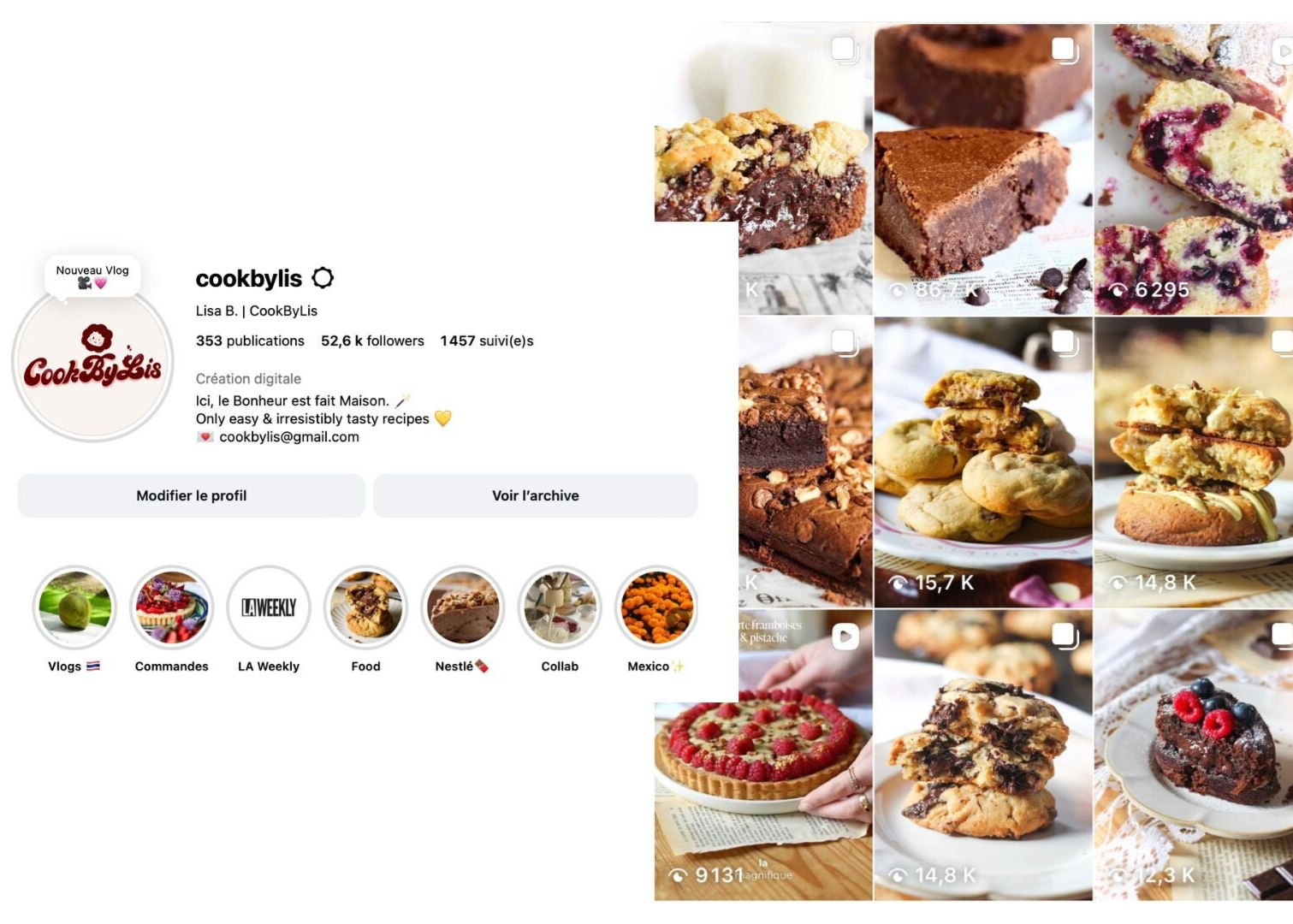Open the LA Weekly story highlight
Image resolution: width=1293 pixels, height=924 pixels.
pyautogui.click(x=269, y=607)
